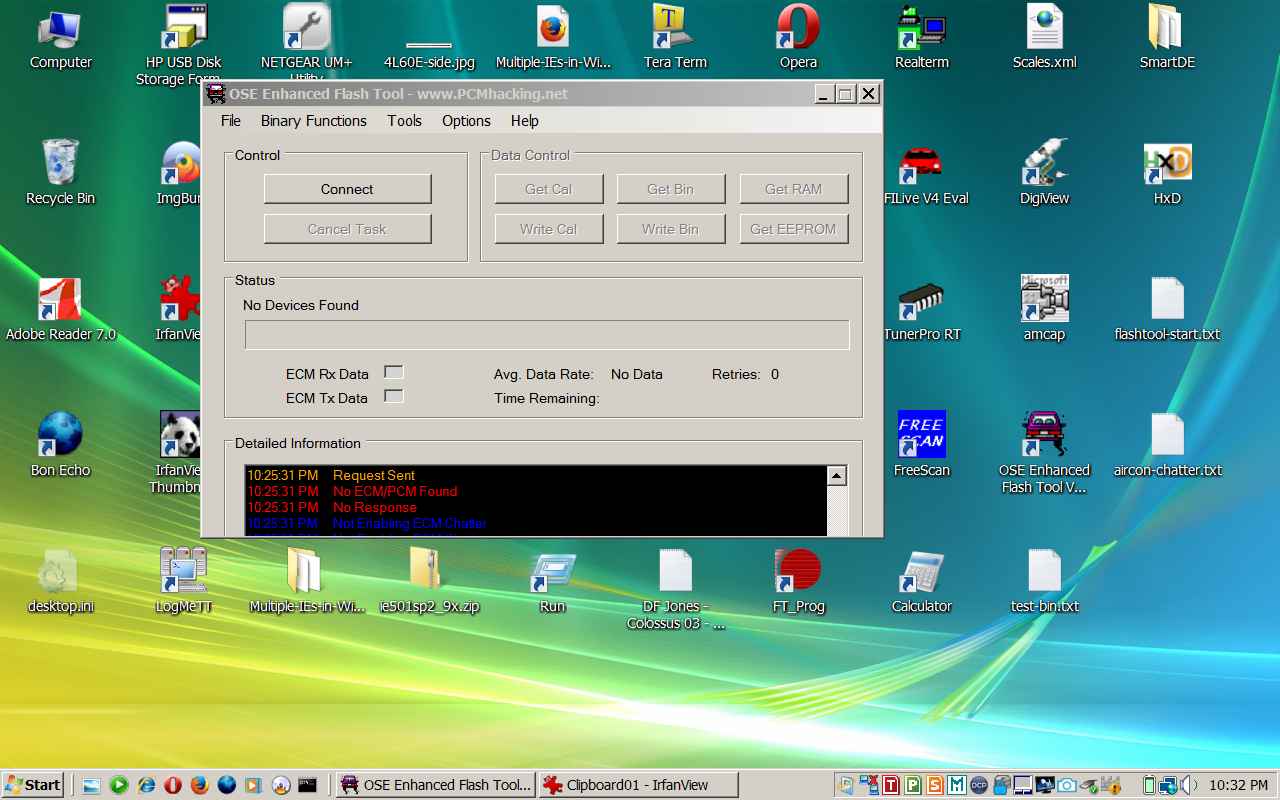Click the Cancel Task button
The image size is (1280, 800).
coord(347,229)
